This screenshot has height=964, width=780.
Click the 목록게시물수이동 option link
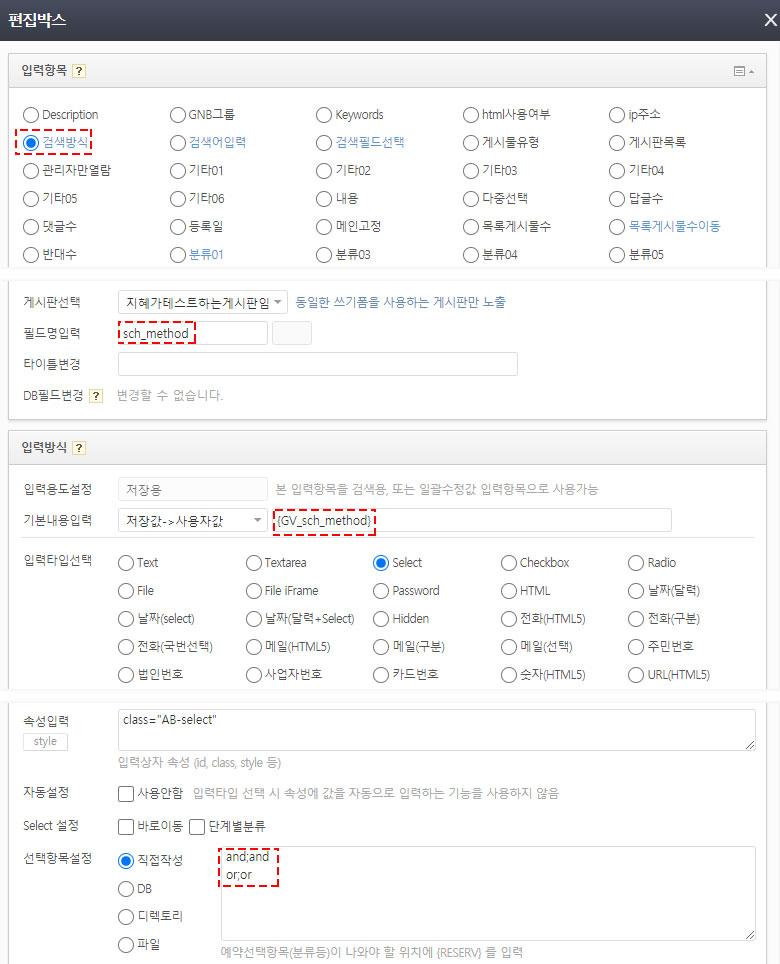tap(666, 227)
